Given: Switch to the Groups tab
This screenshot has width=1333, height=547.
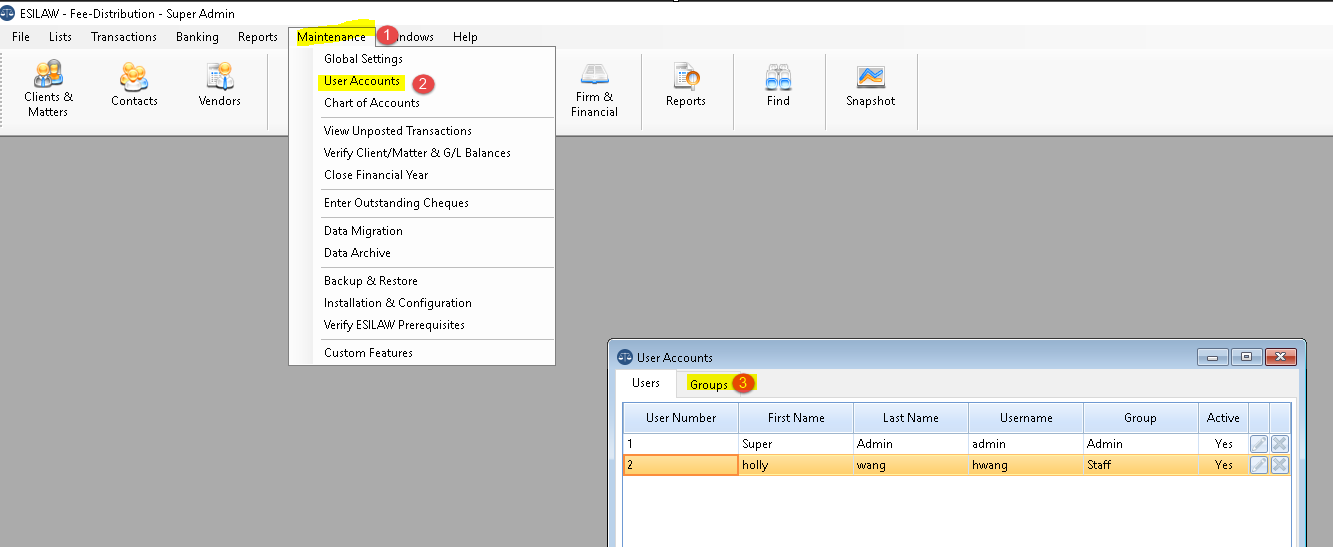Looking at the screenshot, I should click(708, 385).
